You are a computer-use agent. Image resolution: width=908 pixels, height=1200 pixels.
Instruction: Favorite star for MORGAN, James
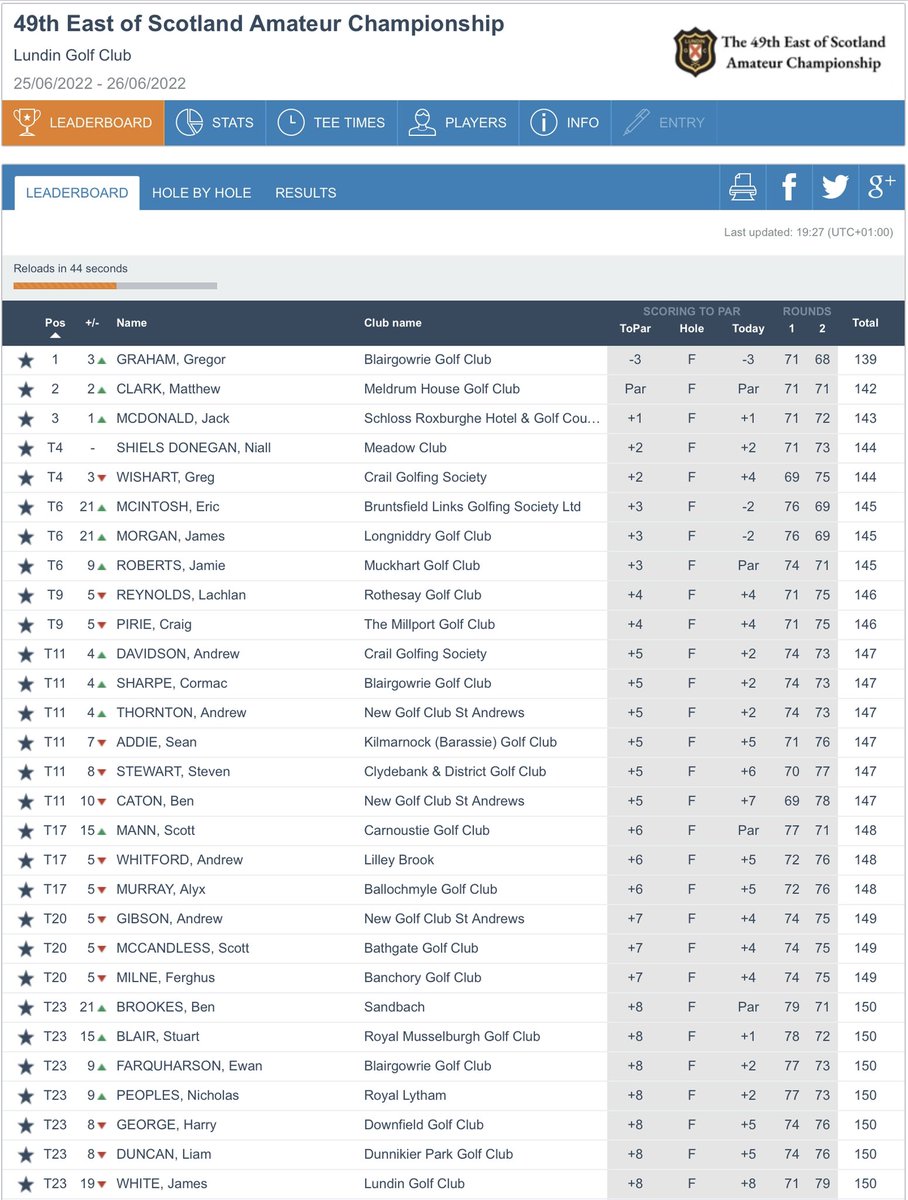tap(26, 536)
